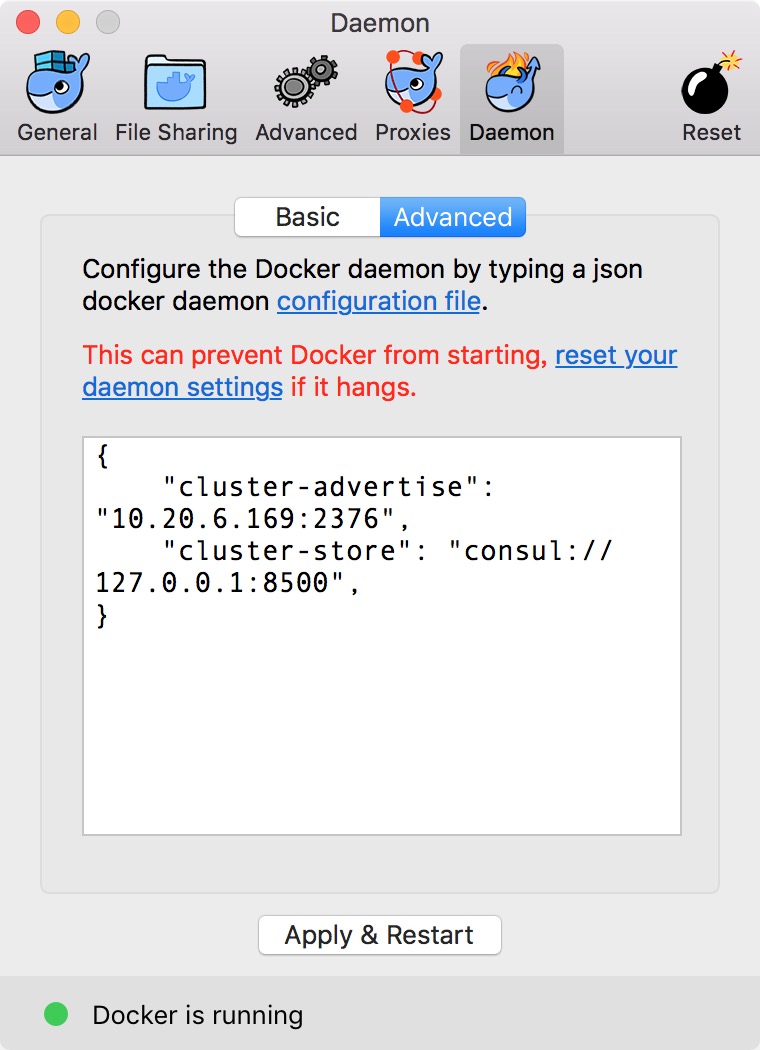Click the Apply & Restart button

tap(380, 935)
